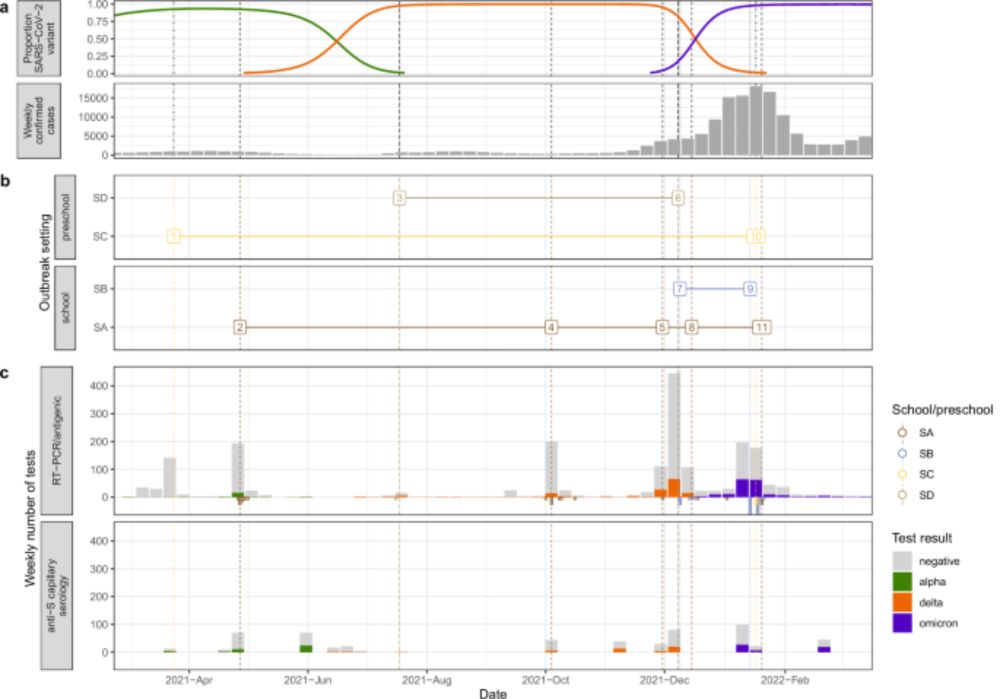Select outbreak marker 3 on SD row
This screenshot has height=699, width=1000.
[x=399, y=198]
